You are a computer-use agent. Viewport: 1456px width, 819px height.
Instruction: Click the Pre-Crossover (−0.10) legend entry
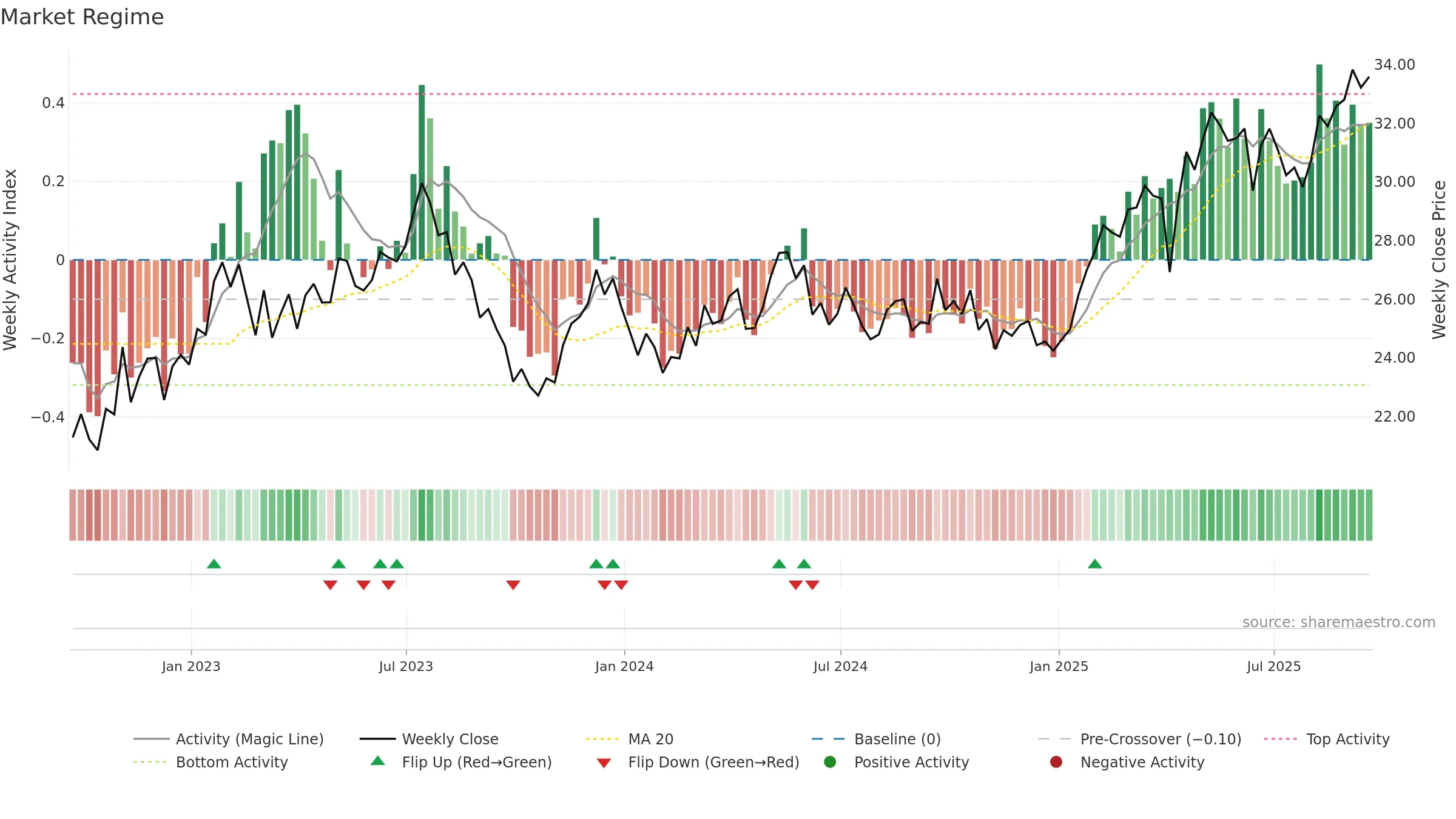coord(1139,739)
